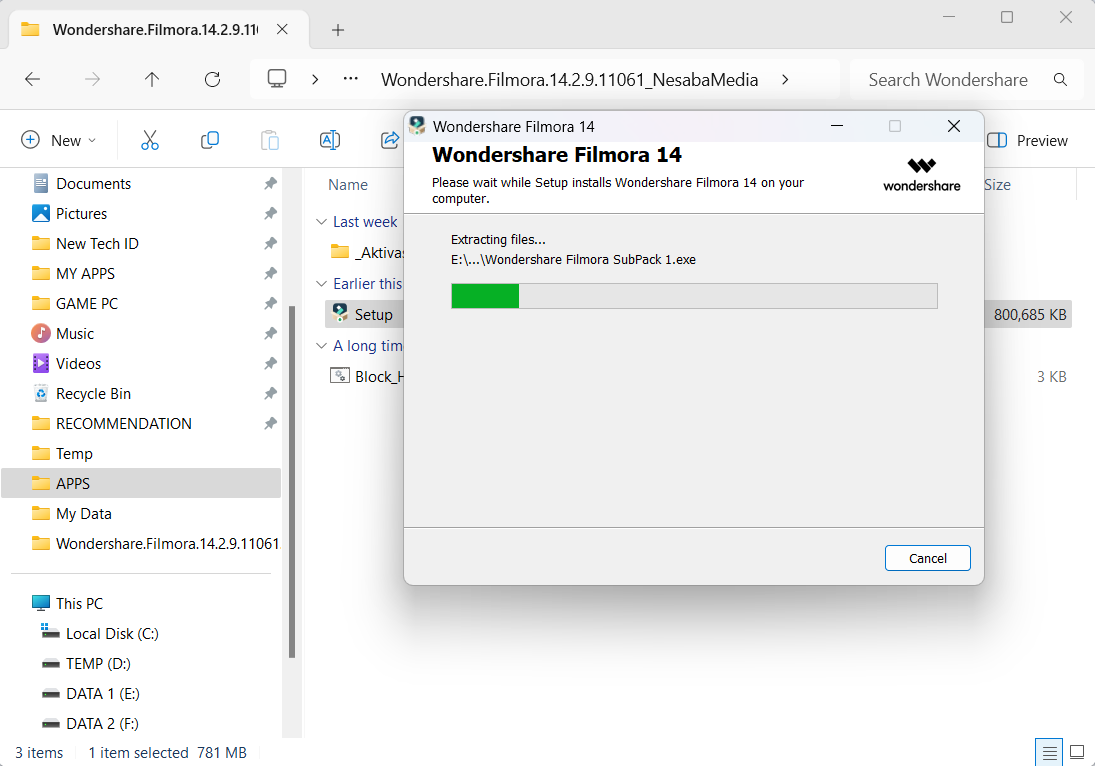
Task: Expand the Earlier this group
Action: click(x=321, y=283)
